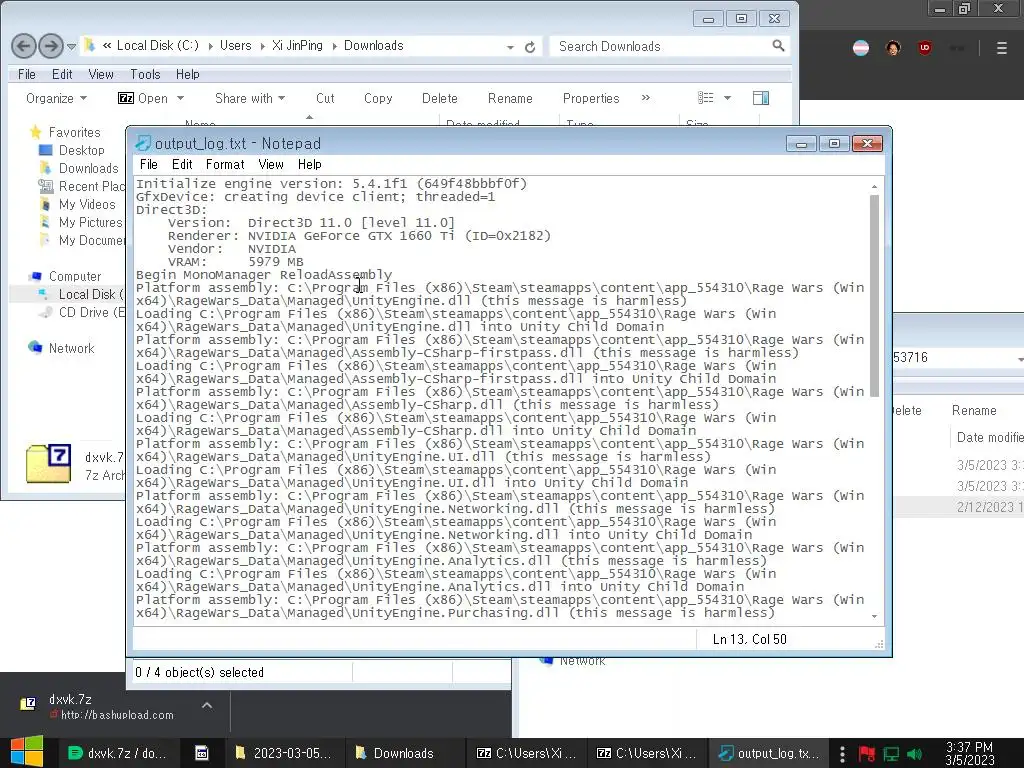Viewport: 1024px width, 768px height.
Task: Select Recent Places in Favorites
Action: [x=91, y=186]
